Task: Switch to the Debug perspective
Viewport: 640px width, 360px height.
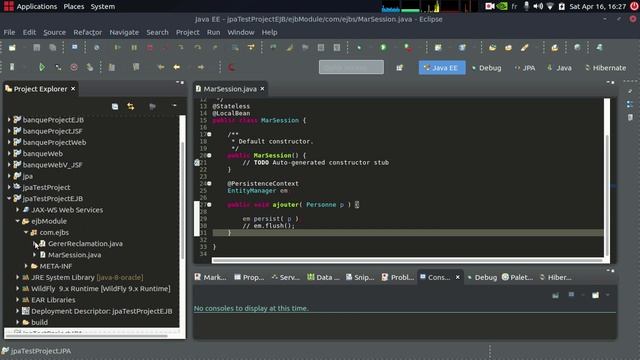Action: (487, 68)
